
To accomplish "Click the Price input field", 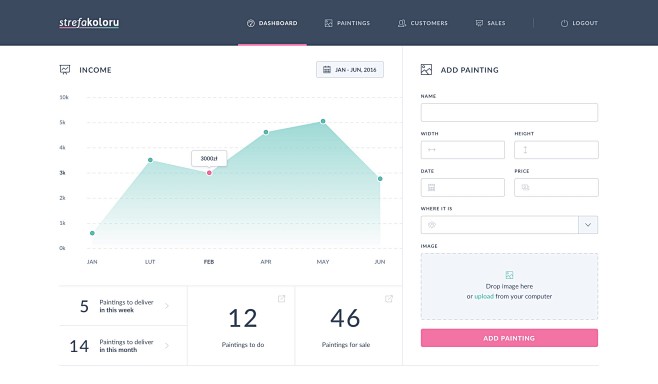I will (556, 187).
